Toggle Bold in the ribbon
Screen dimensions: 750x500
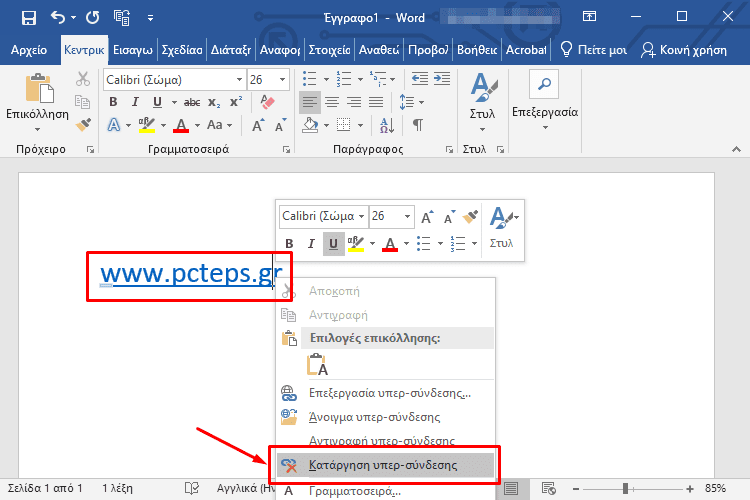[x=113, y=102]
